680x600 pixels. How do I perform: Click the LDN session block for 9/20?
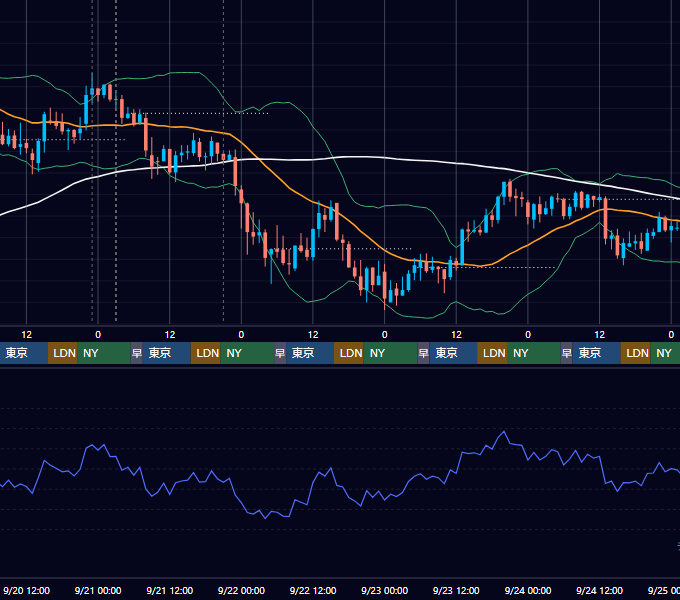click(62, 353)
